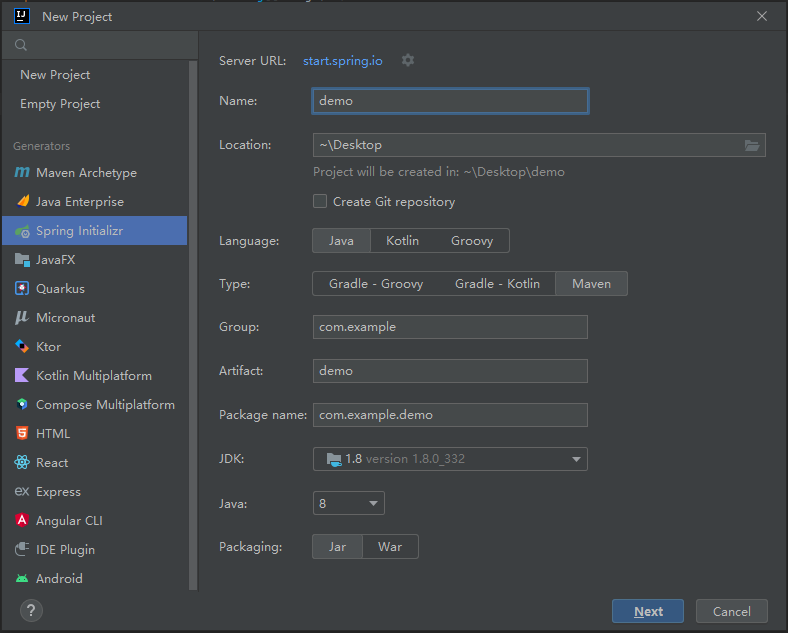Select the Quarkus generator icon

(22, 289)
